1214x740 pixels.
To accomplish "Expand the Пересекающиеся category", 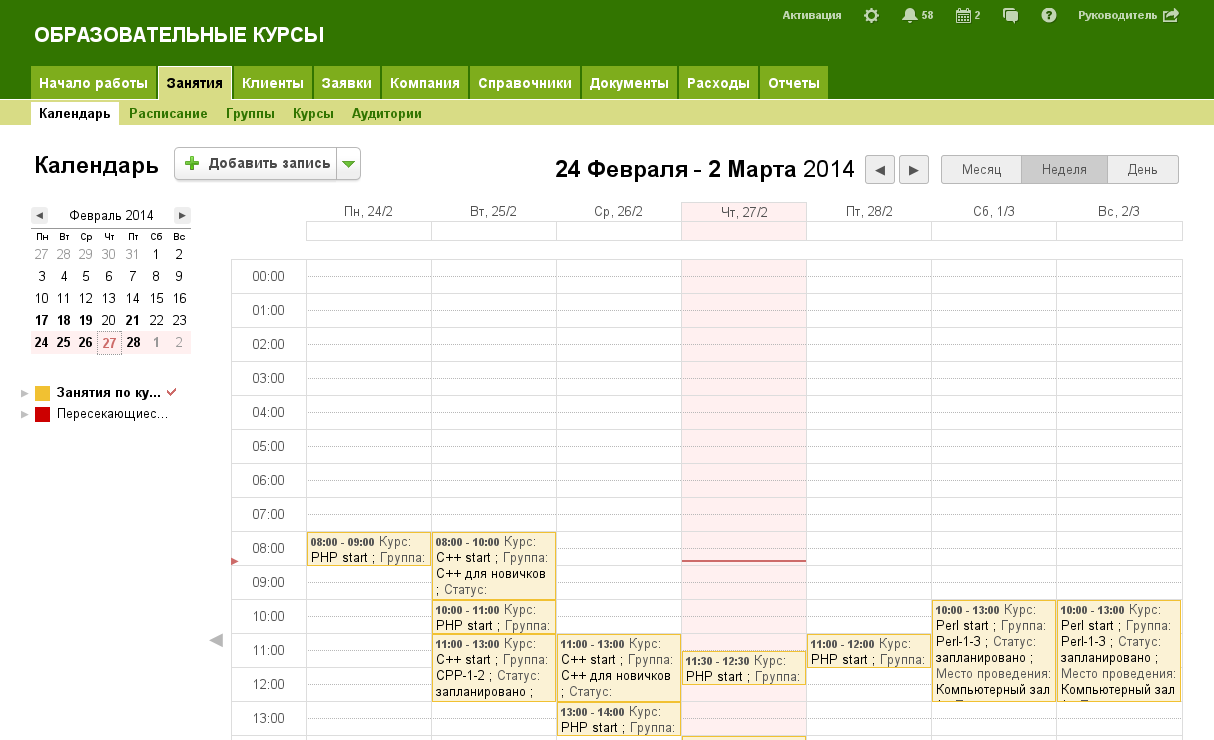I will click(25, 414).
